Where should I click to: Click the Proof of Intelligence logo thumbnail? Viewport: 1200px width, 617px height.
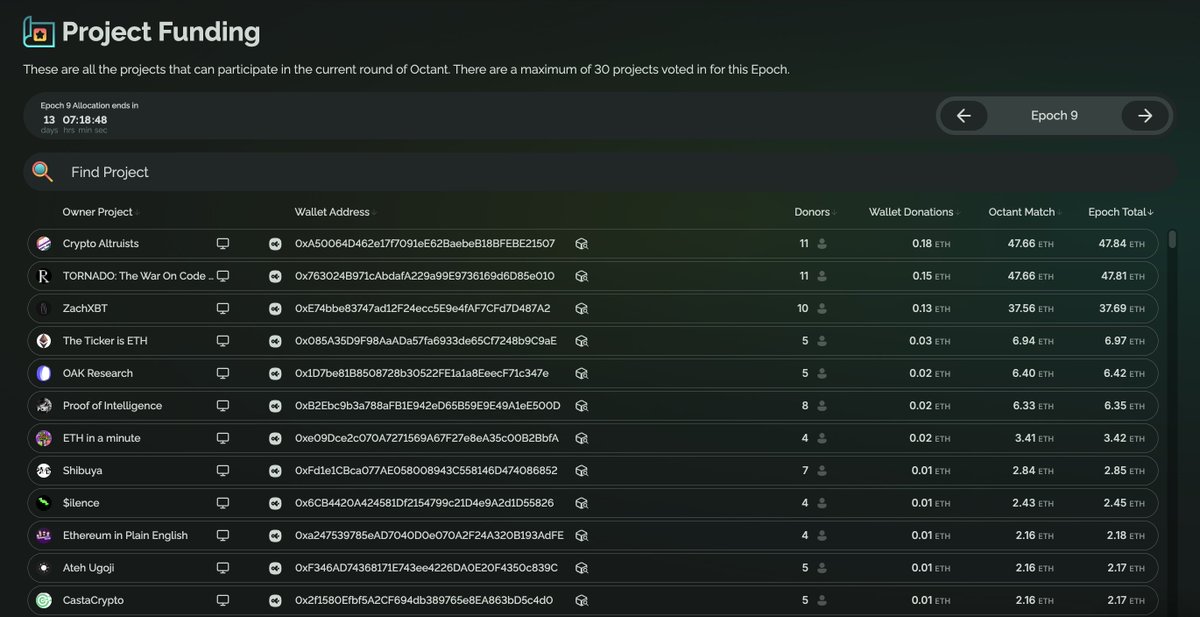tap(43, 406)
